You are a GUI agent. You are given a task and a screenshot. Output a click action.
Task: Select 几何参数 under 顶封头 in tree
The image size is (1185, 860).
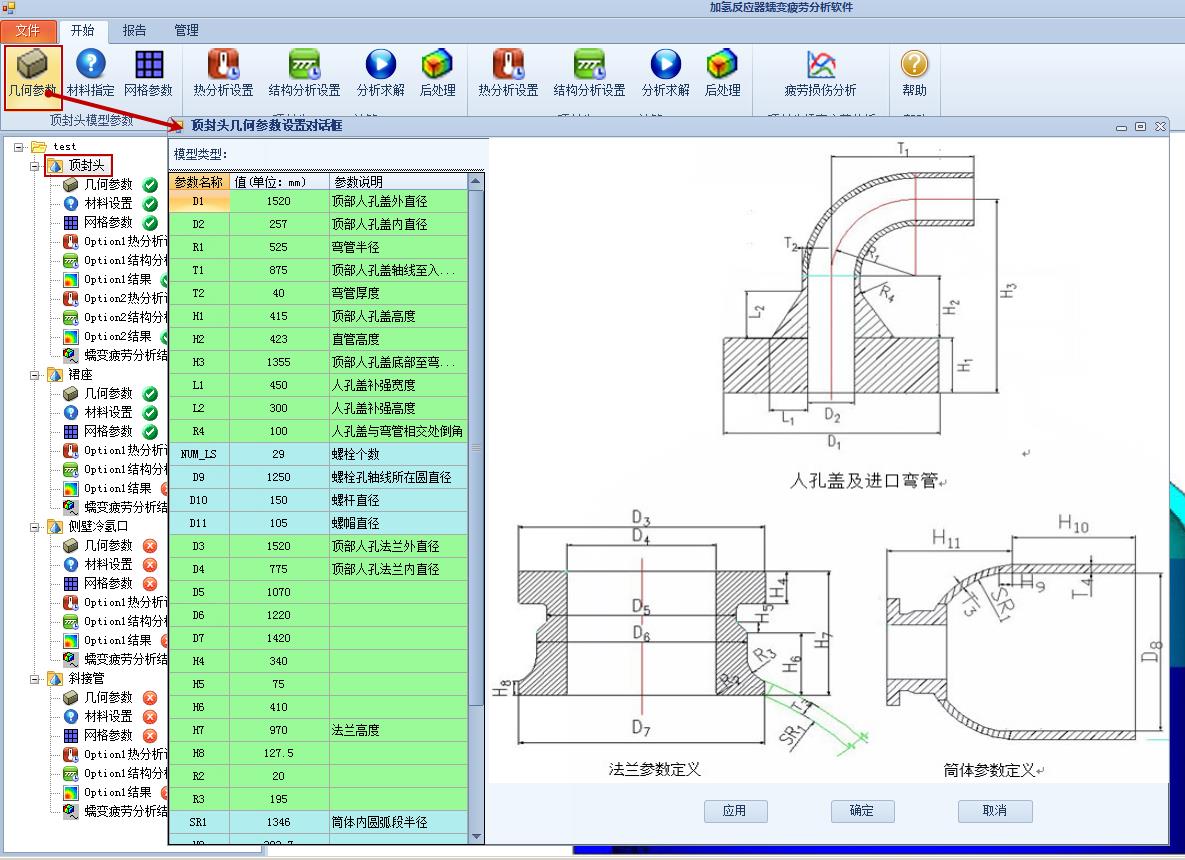[108, 184]
